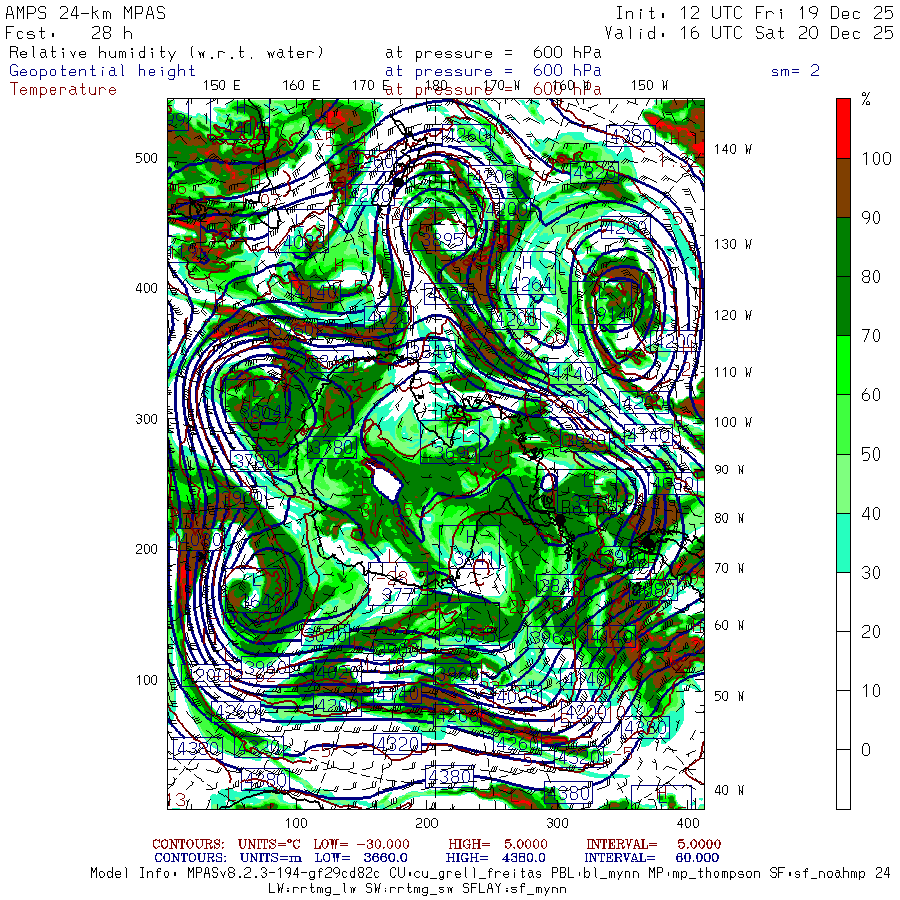Click the H 4264 high center label

pos(529,274)
